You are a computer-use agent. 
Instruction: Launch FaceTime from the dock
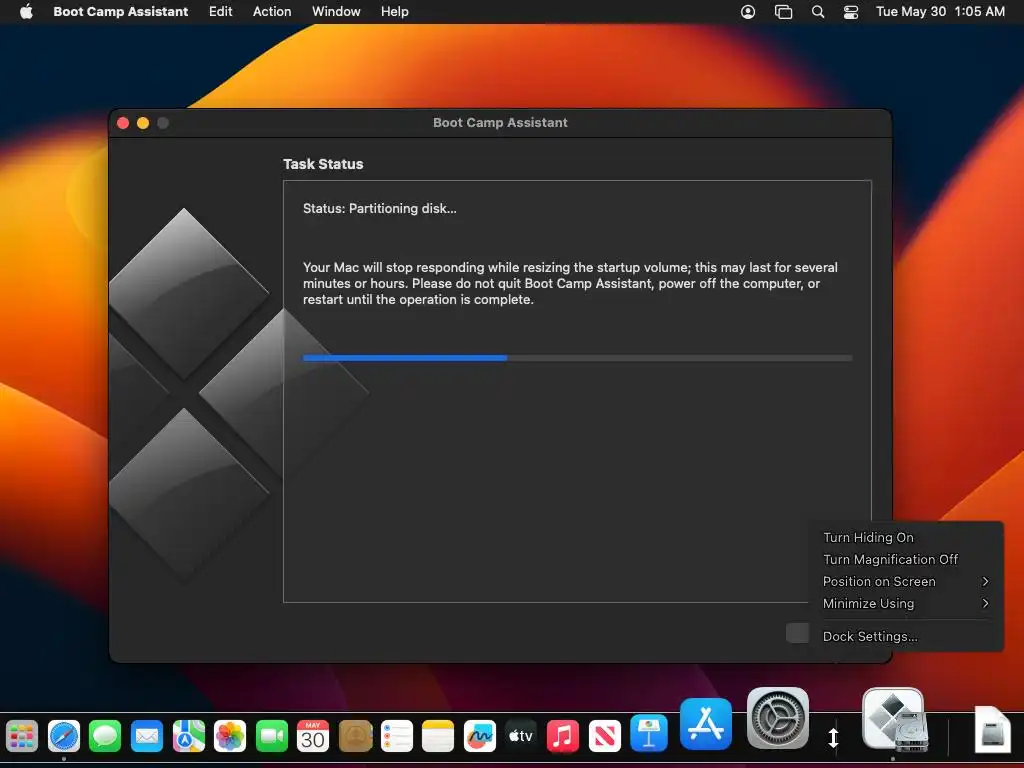pyautogui.click(x=272, y=737)
